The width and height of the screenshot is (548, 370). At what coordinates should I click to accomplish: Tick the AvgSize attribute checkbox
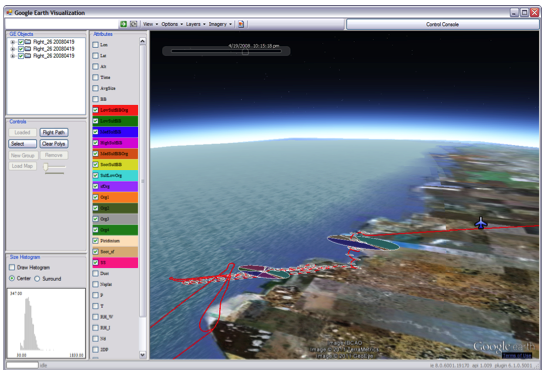95,88
